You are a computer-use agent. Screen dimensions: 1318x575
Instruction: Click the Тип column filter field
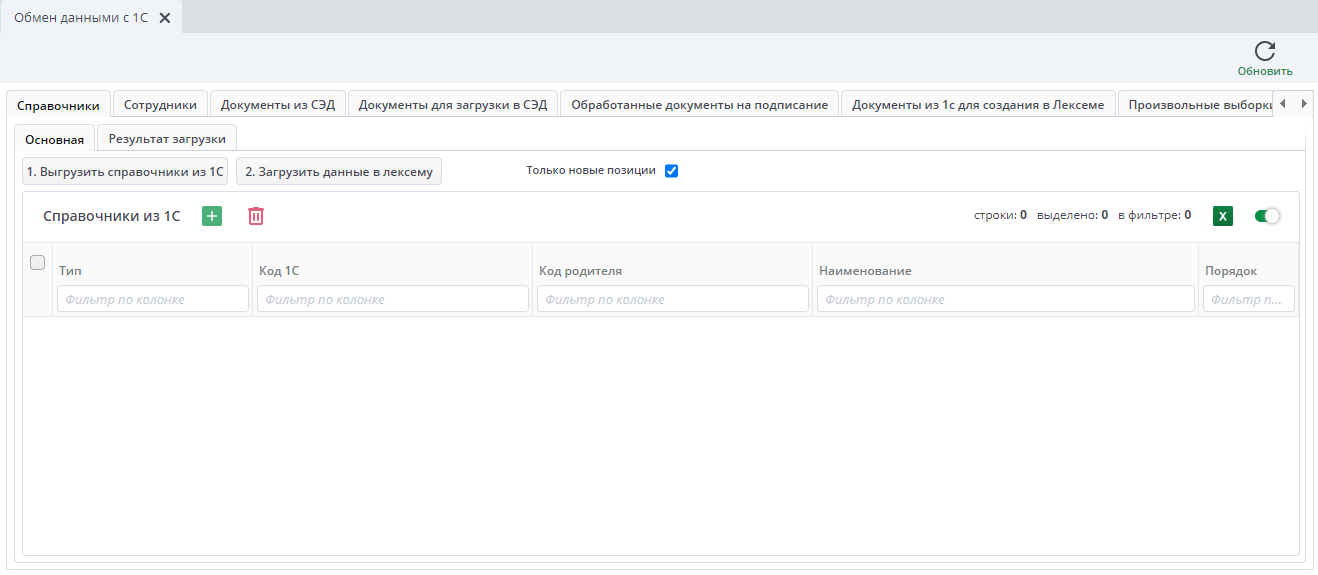(x=153, y=299)
